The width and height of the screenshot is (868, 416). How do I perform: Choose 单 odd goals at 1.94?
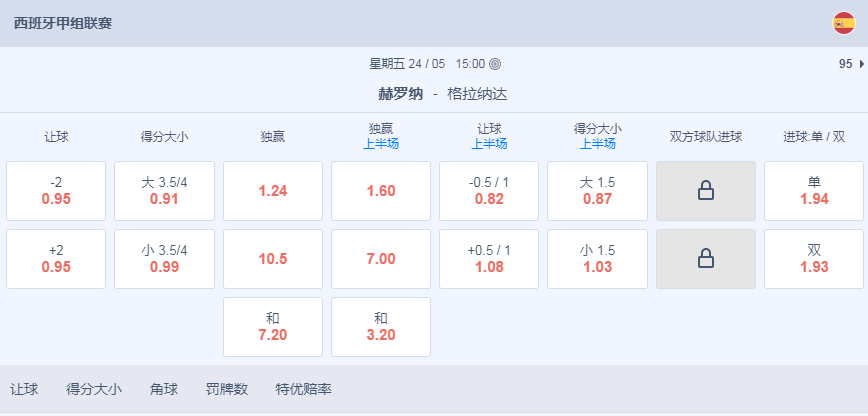[814, 191]
